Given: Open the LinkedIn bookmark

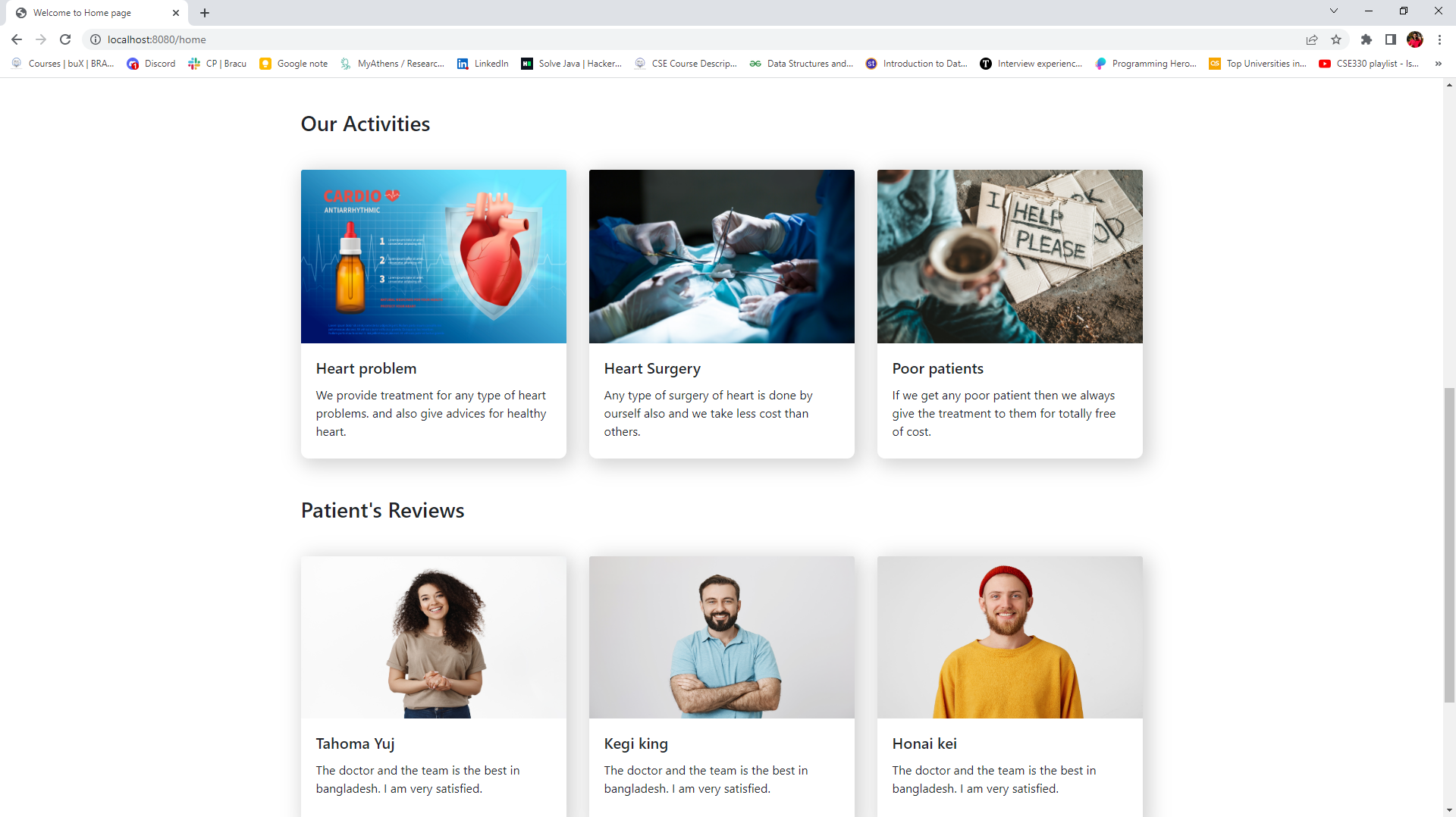Looking at the screenshot, I should 482,64.
